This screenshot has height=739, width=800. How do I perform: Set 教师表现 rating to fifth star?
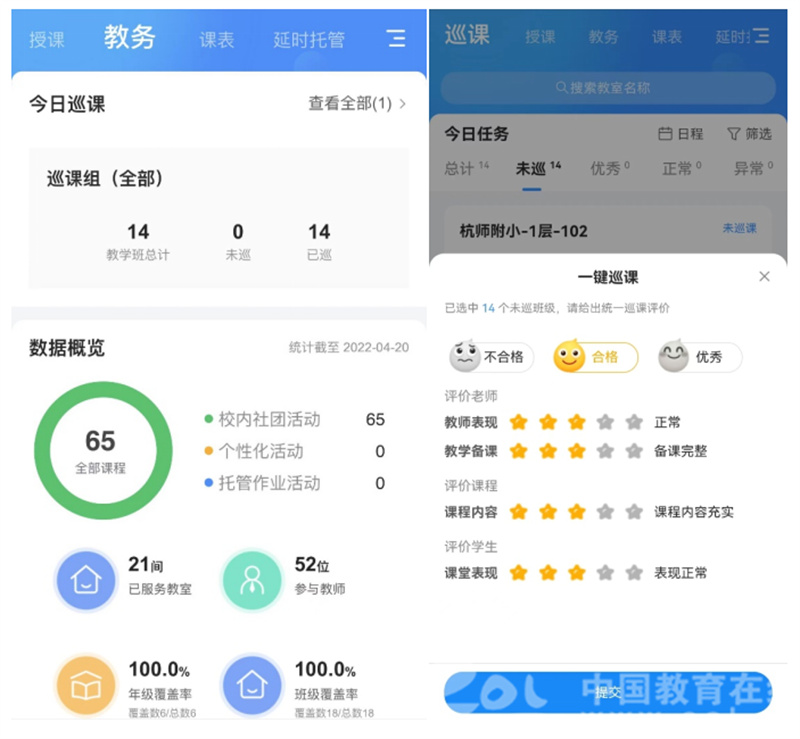(x=634, y=422)
